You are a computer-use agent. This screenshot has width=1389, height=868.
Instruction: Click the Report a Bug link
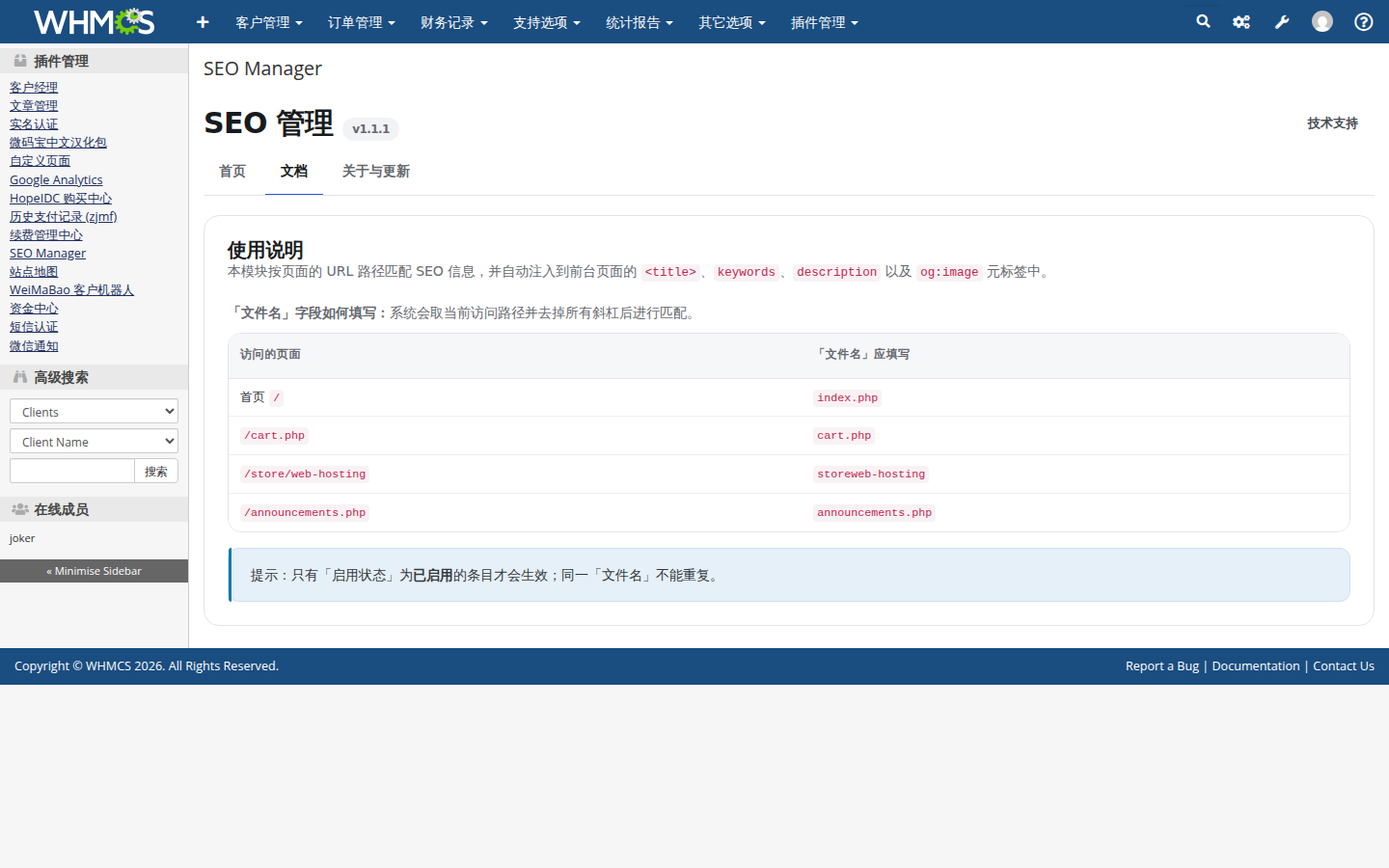pos(1161,666)
